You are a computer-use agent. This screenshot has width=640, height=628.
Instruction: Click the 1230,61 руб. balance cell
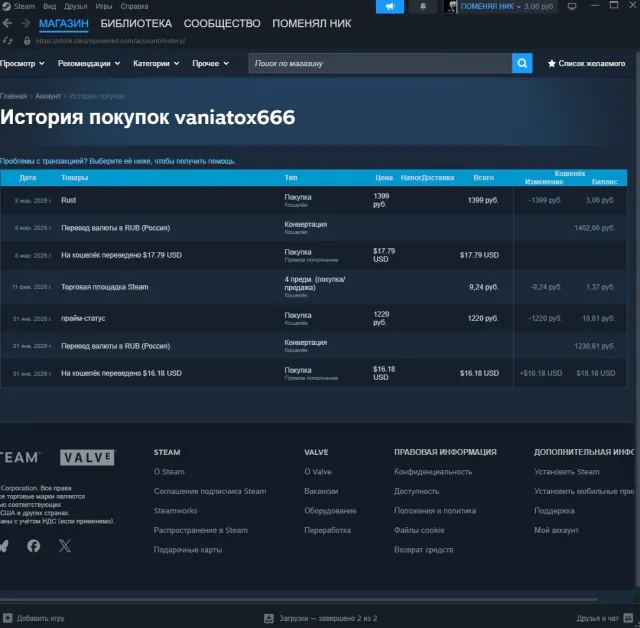pyautogui.click(x=594, y=346)
